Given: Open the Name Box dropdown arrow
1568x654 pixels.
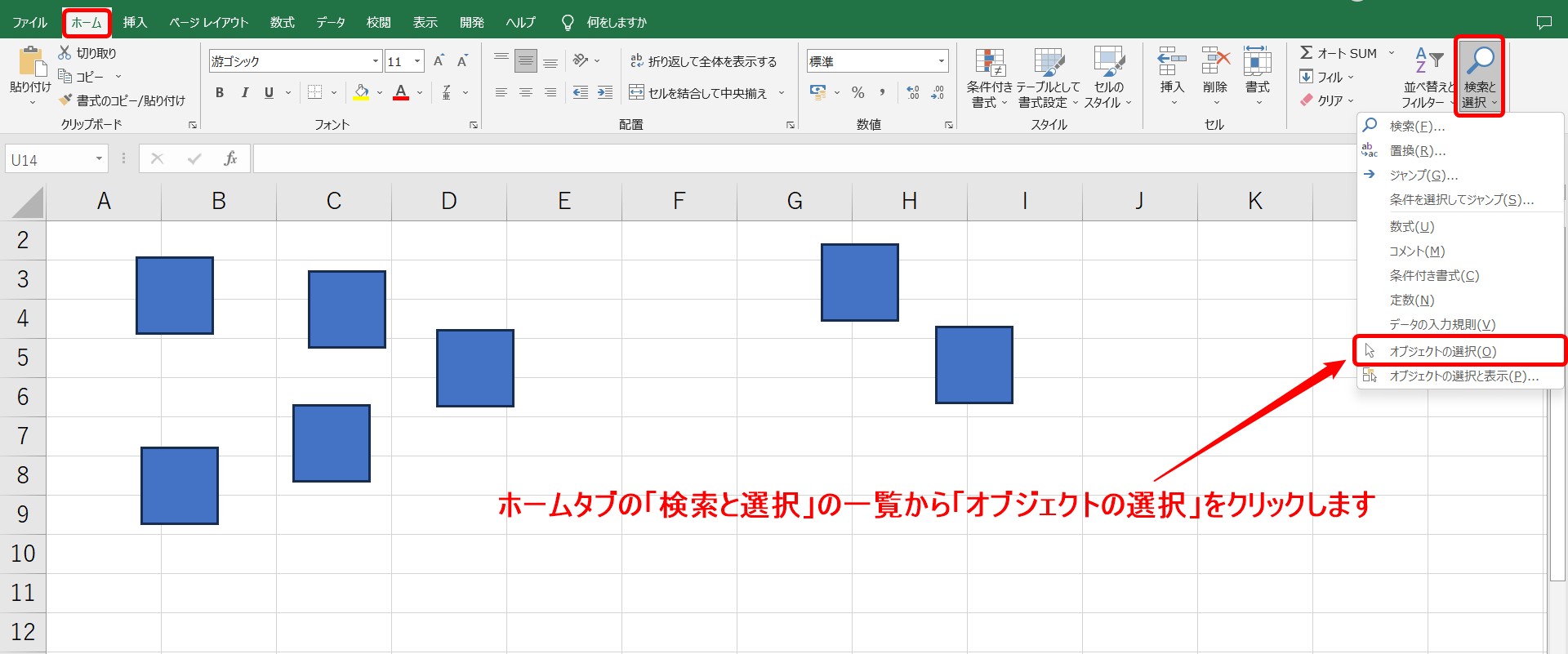Looking at the screenshot, I should pyautogui.click(x=99, y=158).
